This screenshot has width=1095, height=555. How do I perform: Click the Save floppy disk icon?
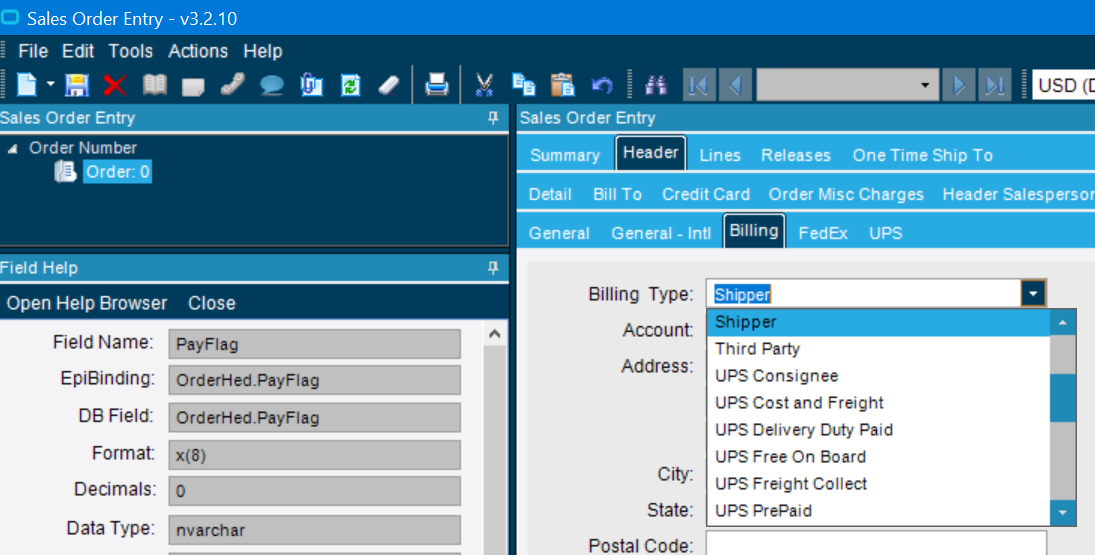click(x=77, y=85)
